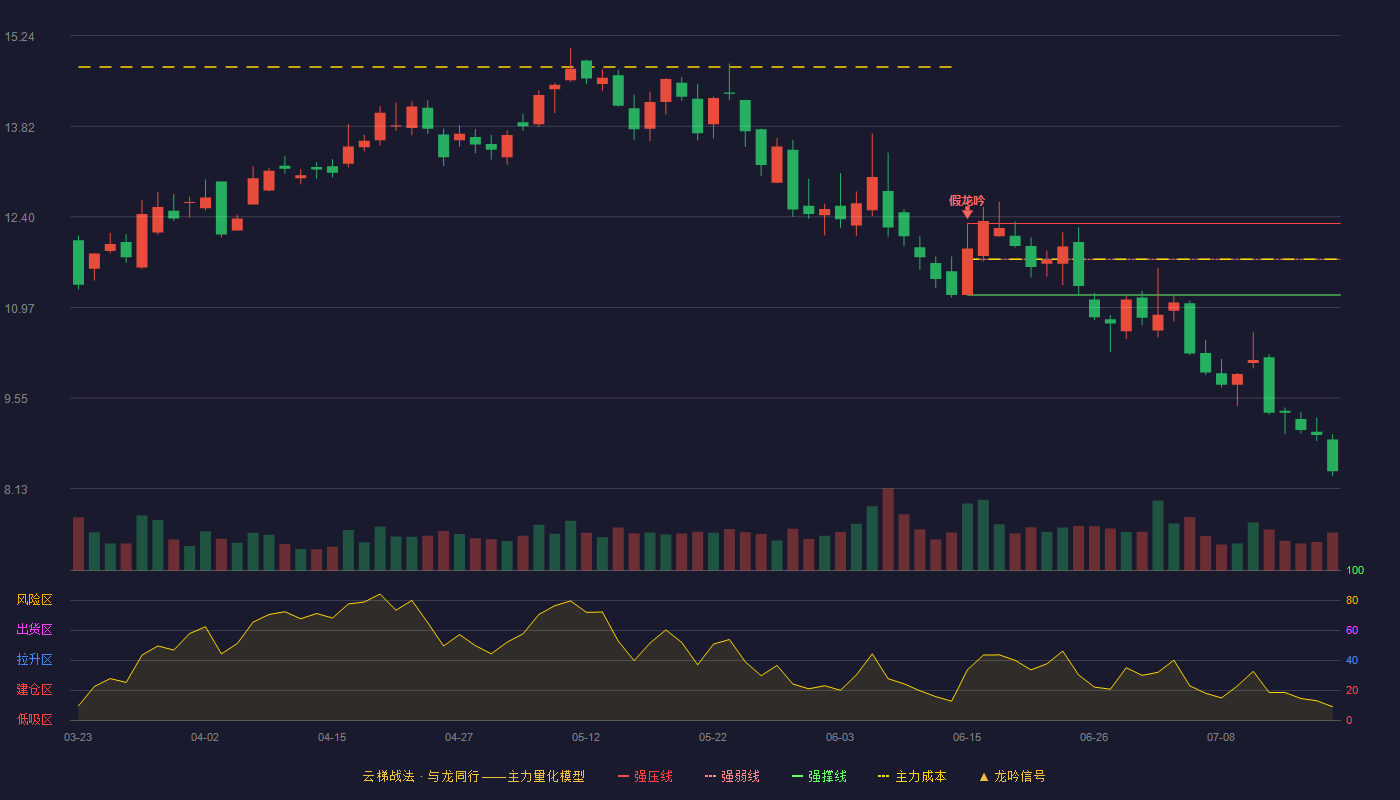1400x800 pixels.
Task: Toggle the 主力成本 legend entry
Action: pos(912,776)
